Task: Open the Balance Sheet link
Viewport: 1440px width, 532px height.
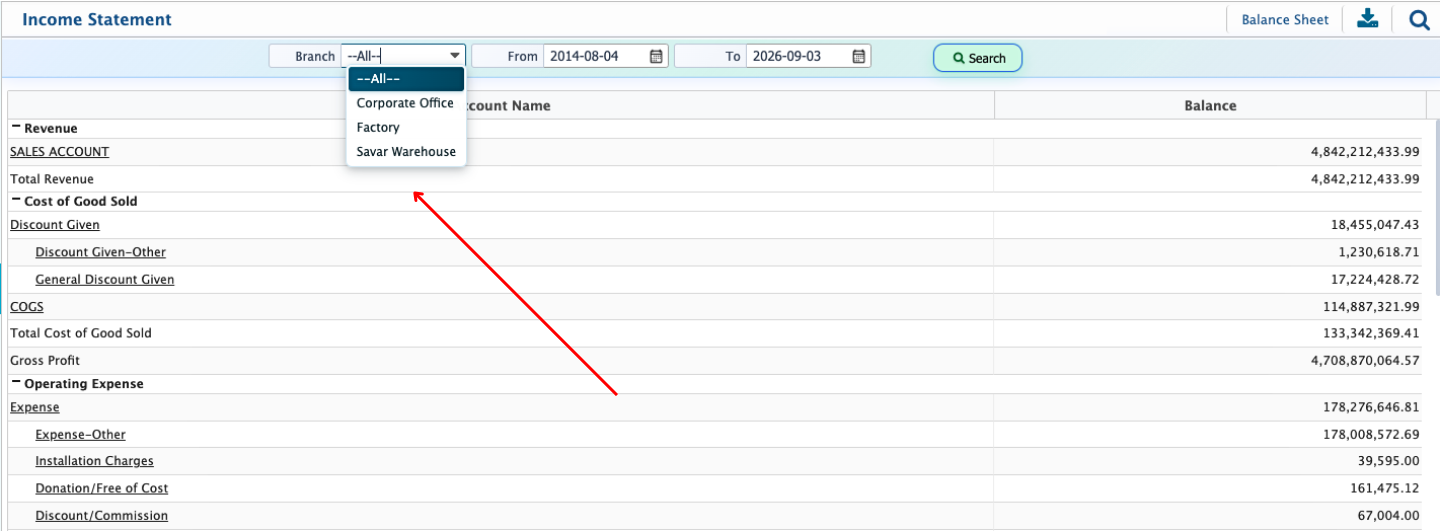Action: 1285,19
